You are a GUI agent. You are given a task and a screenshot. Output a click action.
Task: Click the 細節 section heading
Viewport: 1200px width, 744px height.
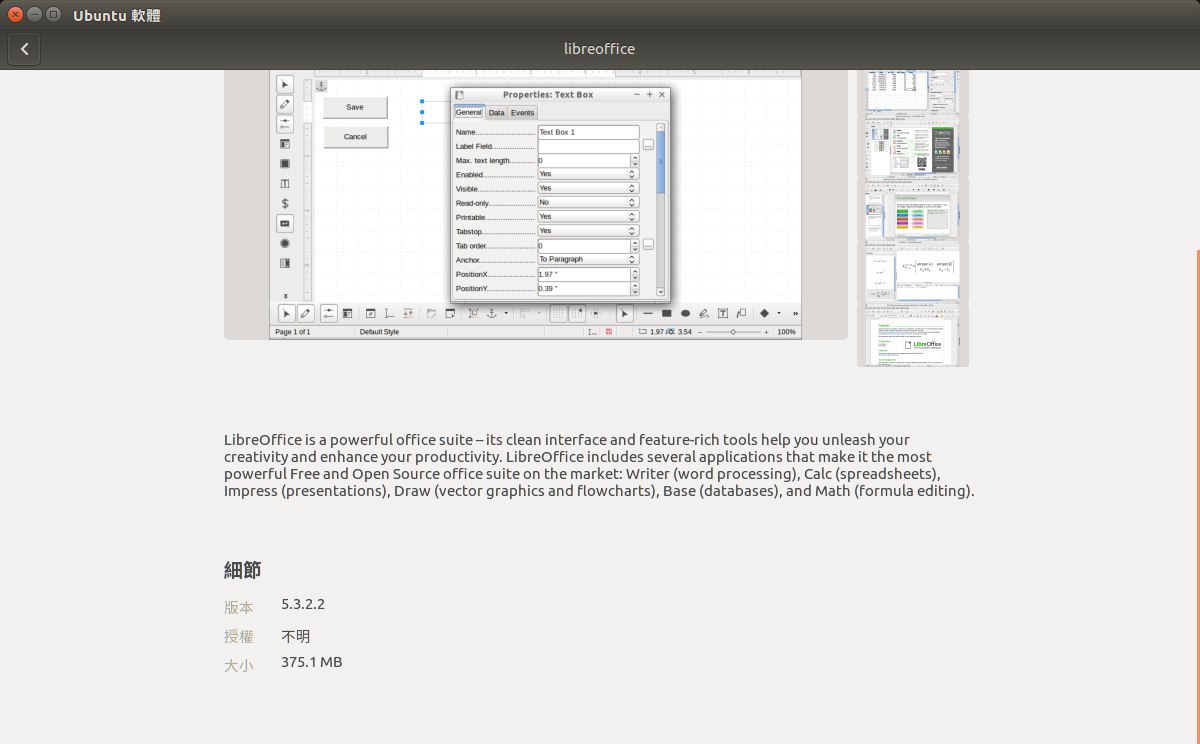(x=243, y=570)
